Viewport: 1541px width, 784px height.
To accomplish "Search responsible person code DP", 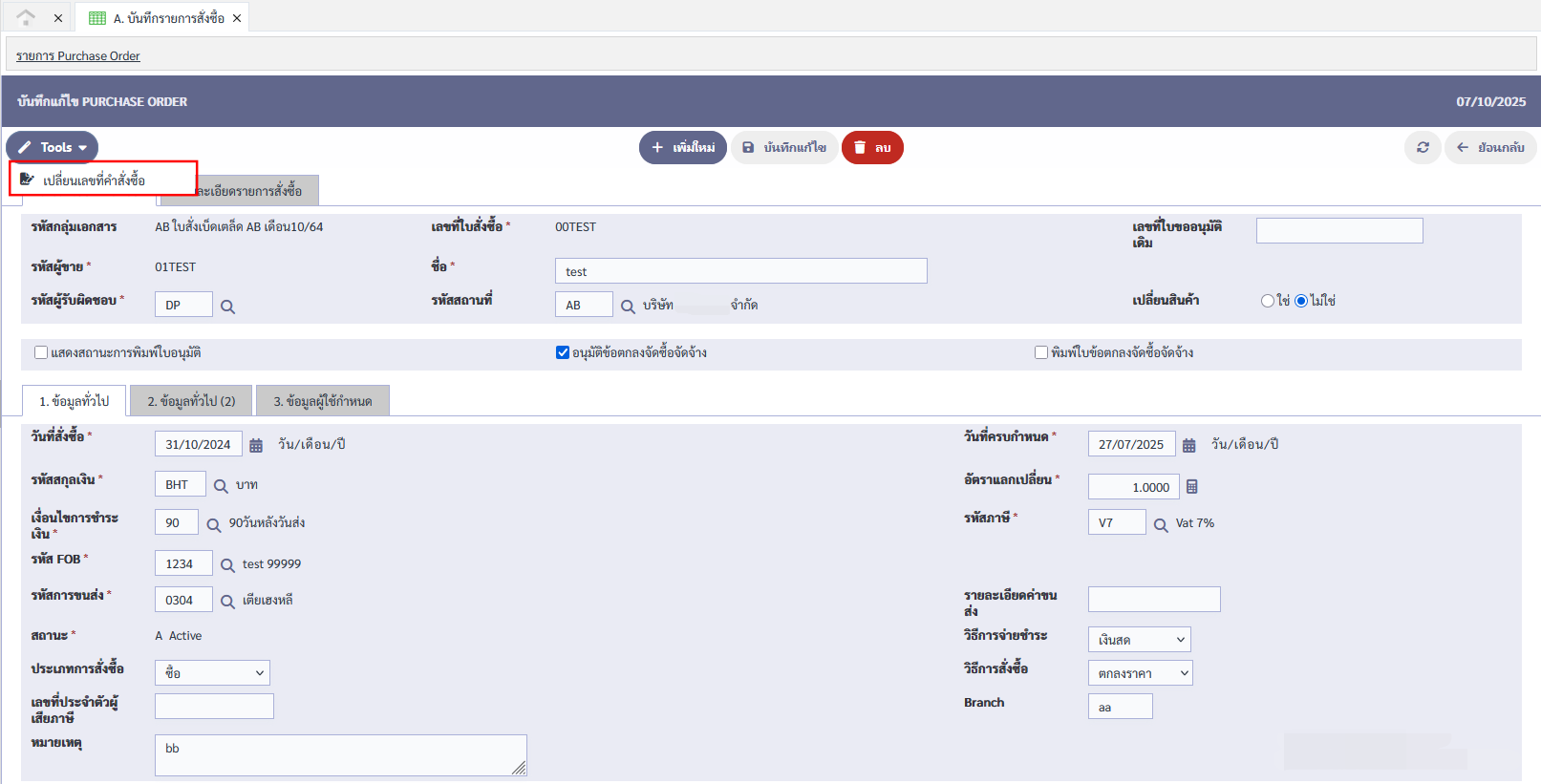I will pos(227,307).
